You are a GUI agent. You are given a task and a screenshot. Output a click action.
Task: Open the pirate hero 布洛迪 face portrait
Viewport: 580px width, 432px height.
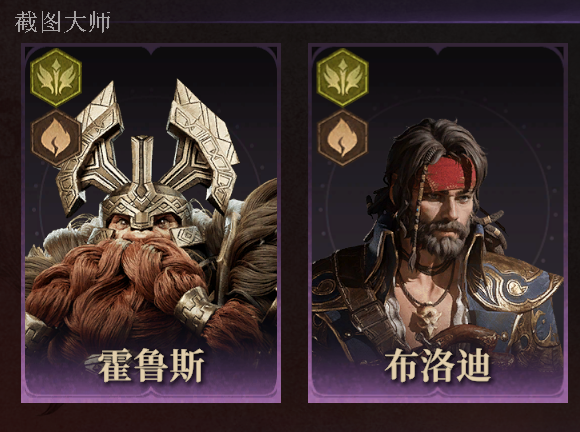tap(446, 211)
